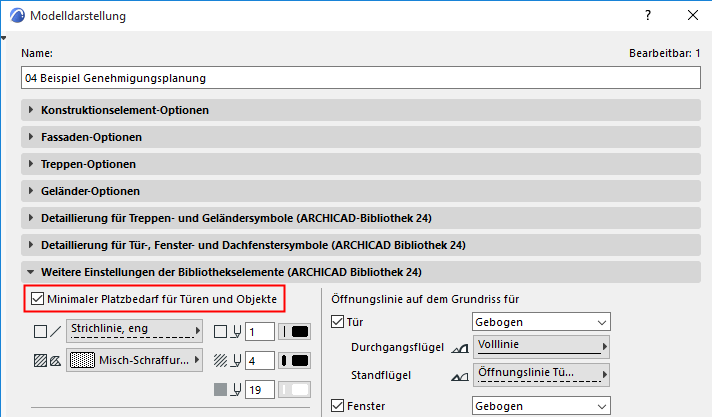Open the Volllinie line type picker

pyautogui.click(x=541, y=347)
